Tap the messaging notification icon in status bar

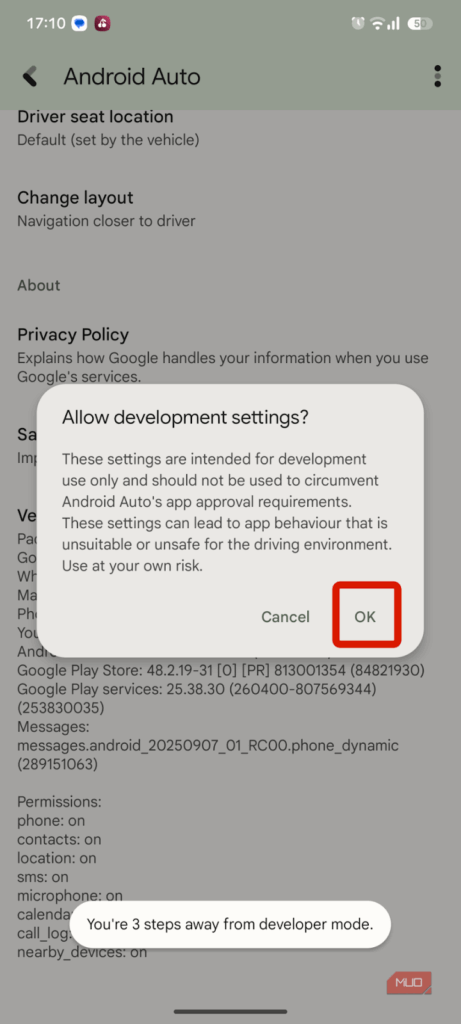79,24
